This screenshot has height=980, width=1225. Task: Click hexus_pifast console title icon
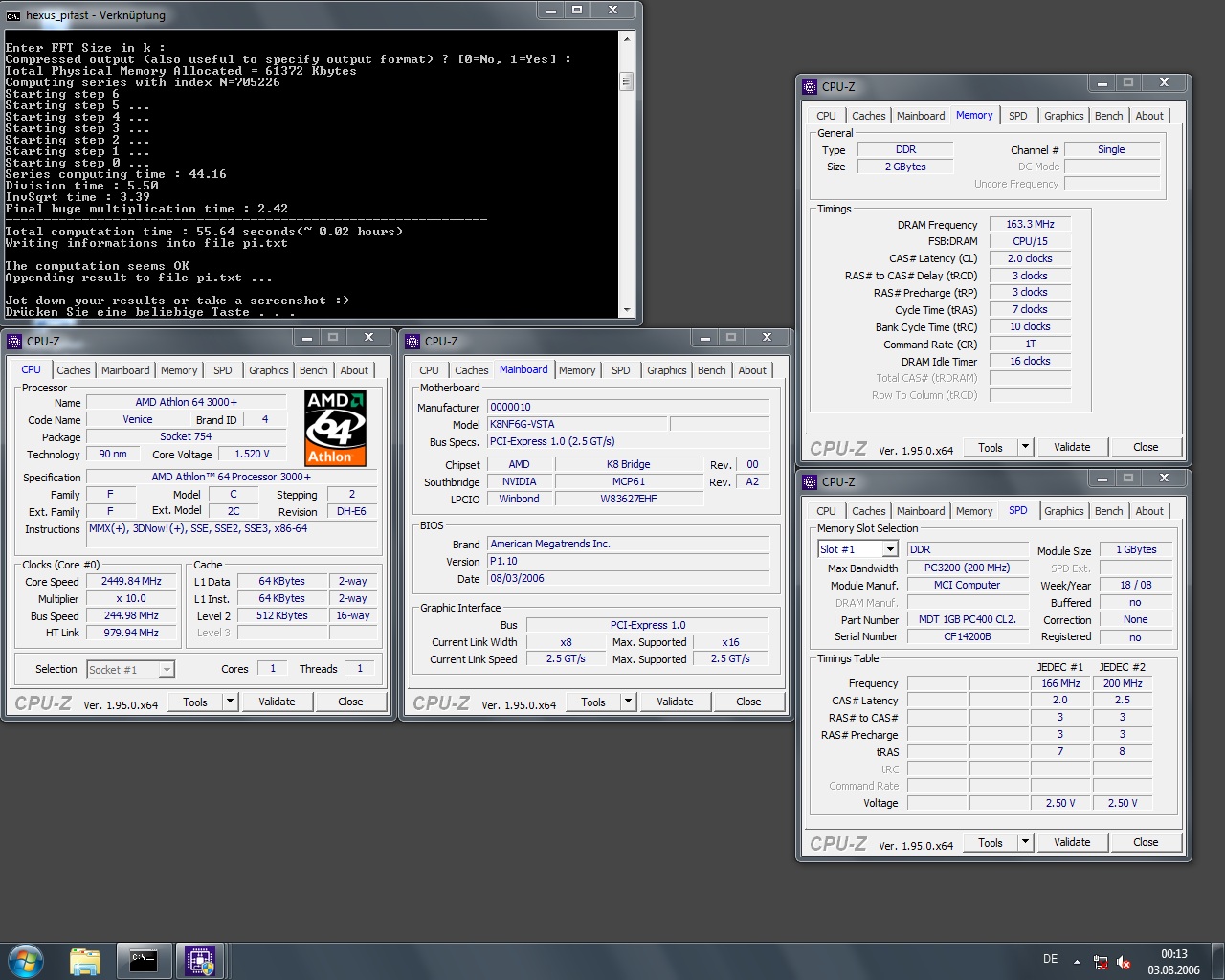[x=13, y=15]
